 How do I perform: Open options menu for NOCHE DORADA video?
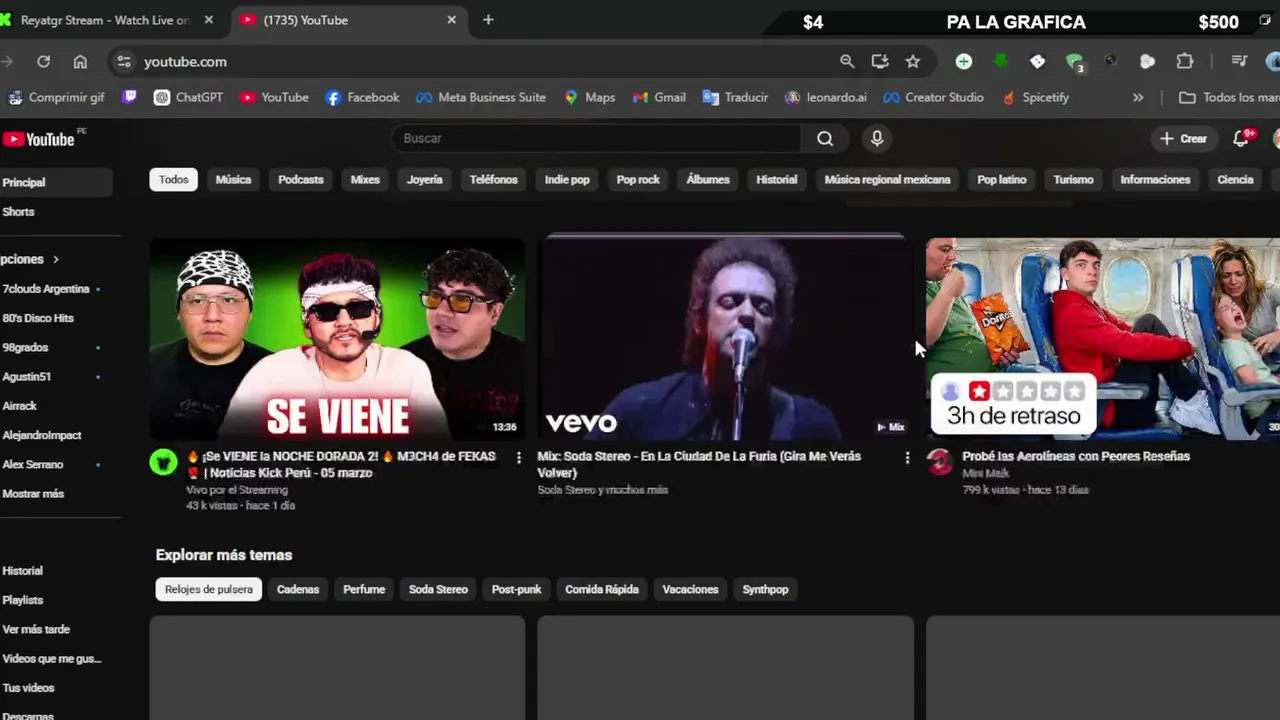518,458
